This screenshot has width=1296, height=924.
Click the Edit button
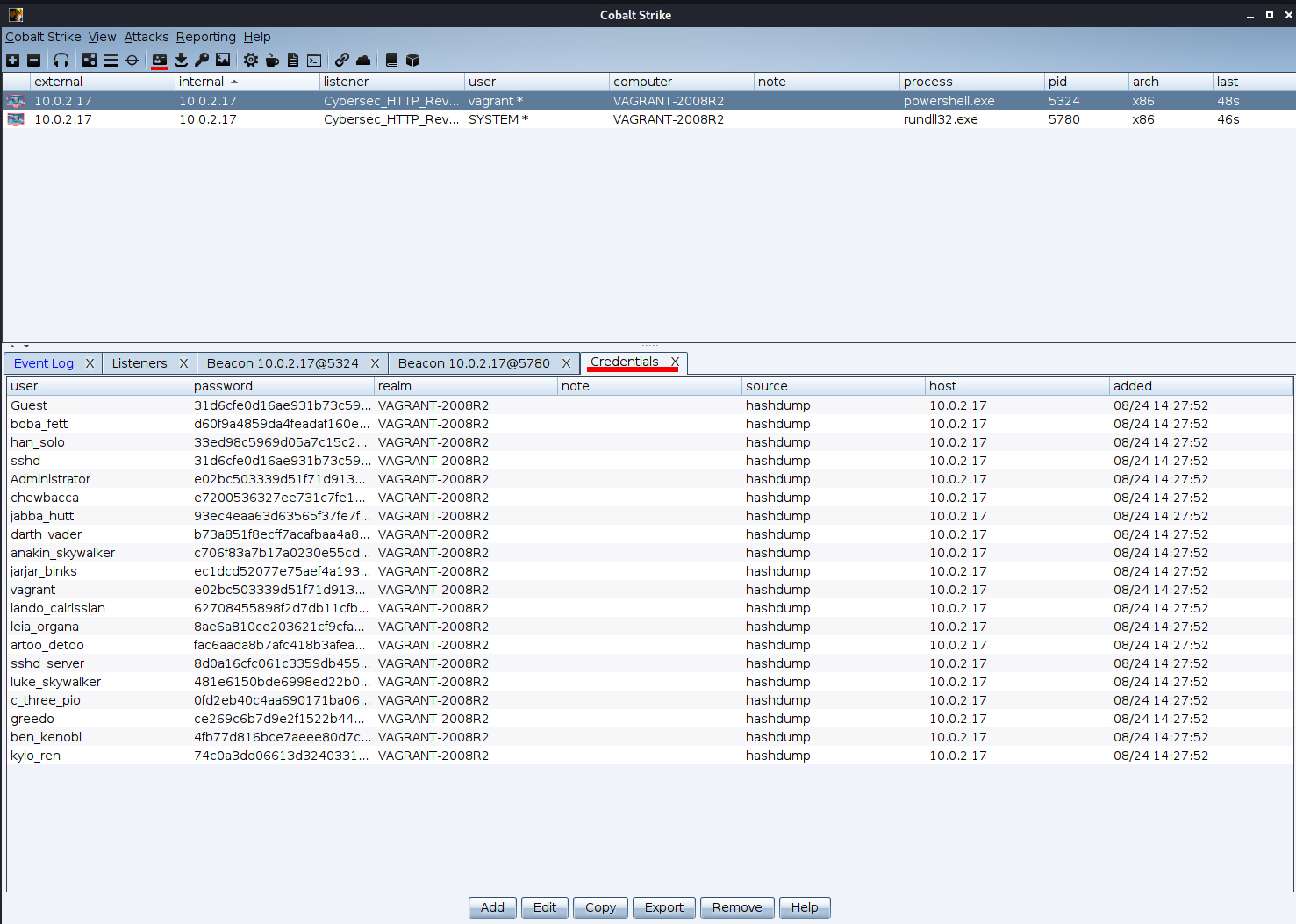click(x=545, y=907)
